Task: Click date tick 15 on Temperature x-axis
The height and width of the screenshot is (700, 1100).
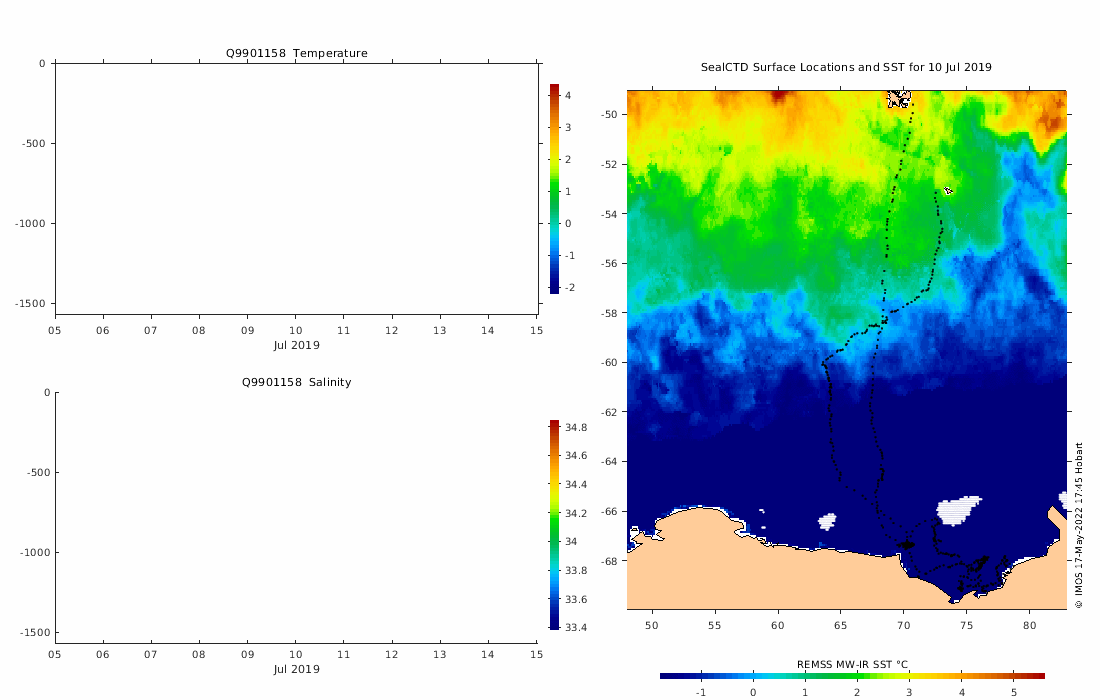Action: tap(536, 330)
